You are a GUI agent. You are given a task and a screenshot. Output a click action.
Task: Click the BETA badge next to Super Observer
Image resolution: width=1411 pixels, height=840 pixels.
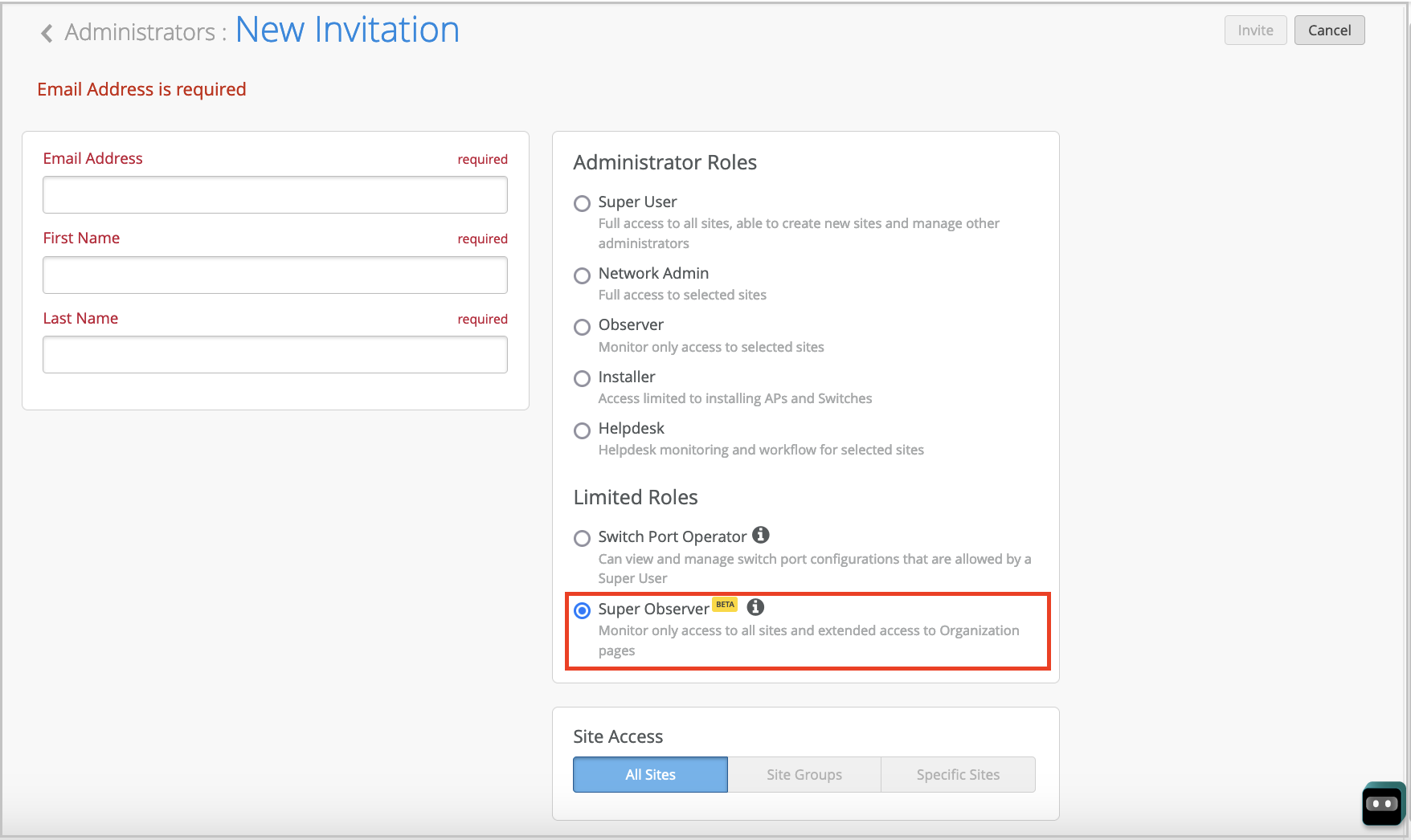click(725, 605)
